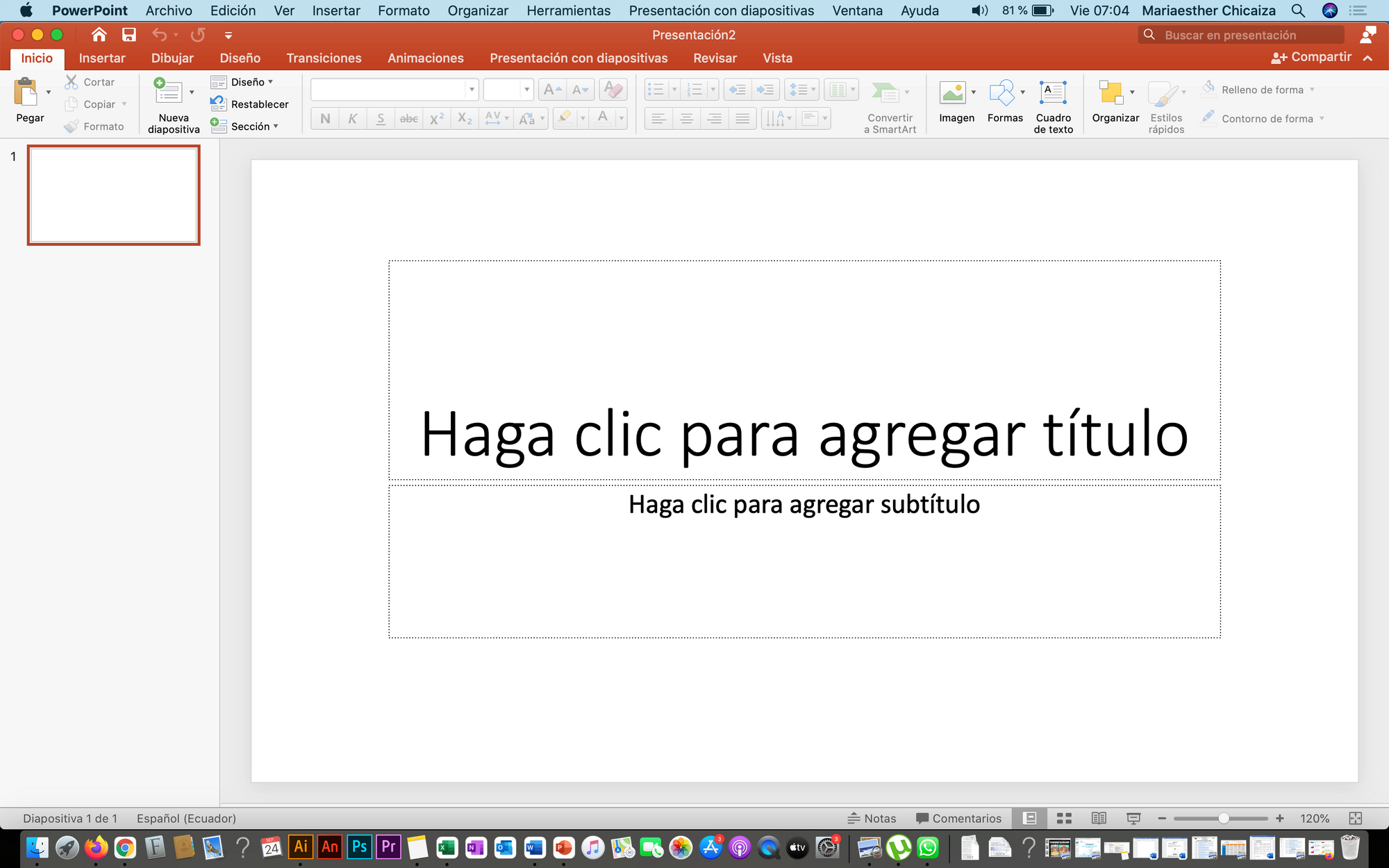Open the font name dropdown
The image size is (1389, 868).
pyautogui.click(x=472, y=89)
